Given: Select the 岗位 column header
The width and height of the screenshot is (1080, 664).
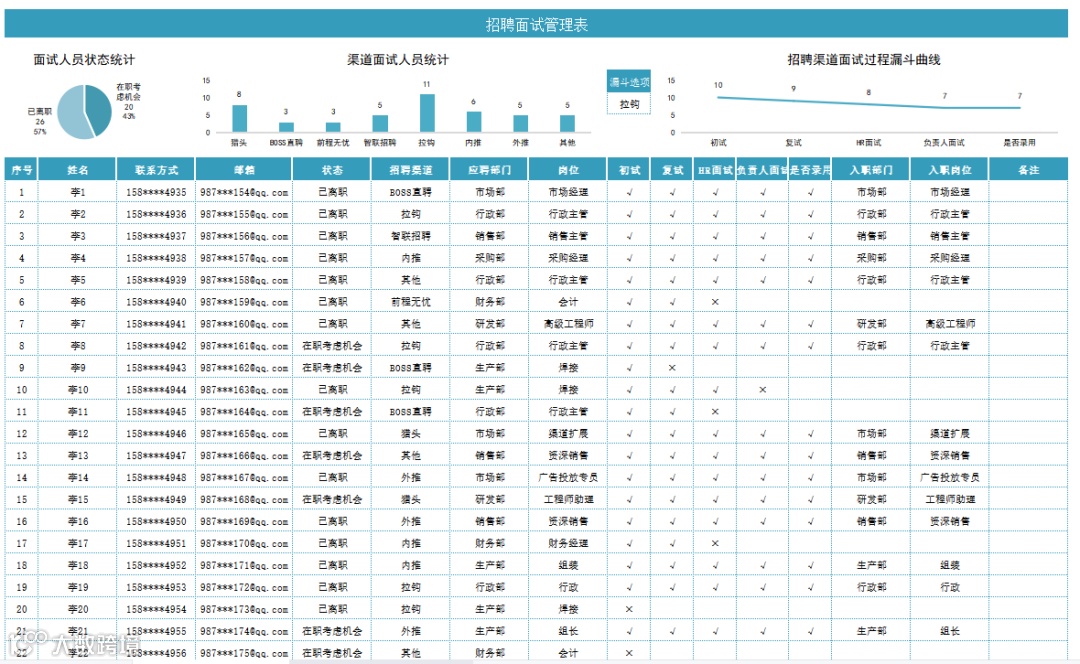Looking at the screenshot, I should click(x=568, y=169).
